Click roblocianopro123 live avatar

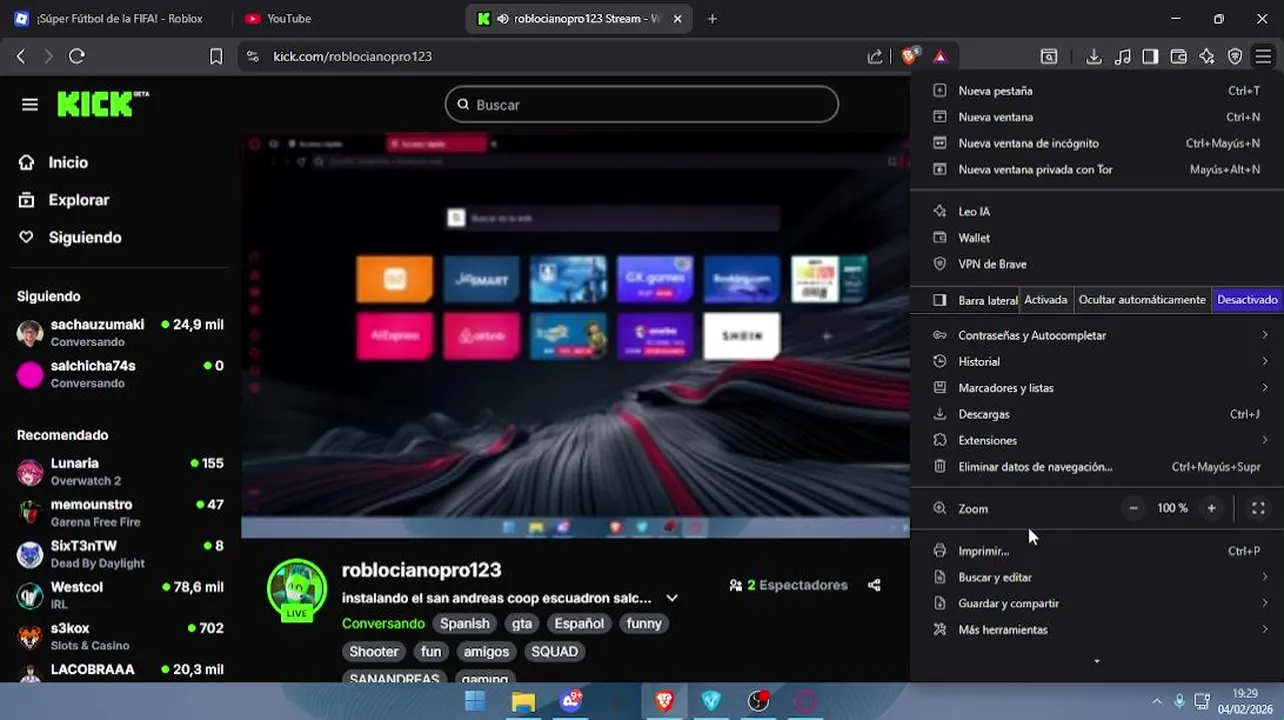coord(297,589)
